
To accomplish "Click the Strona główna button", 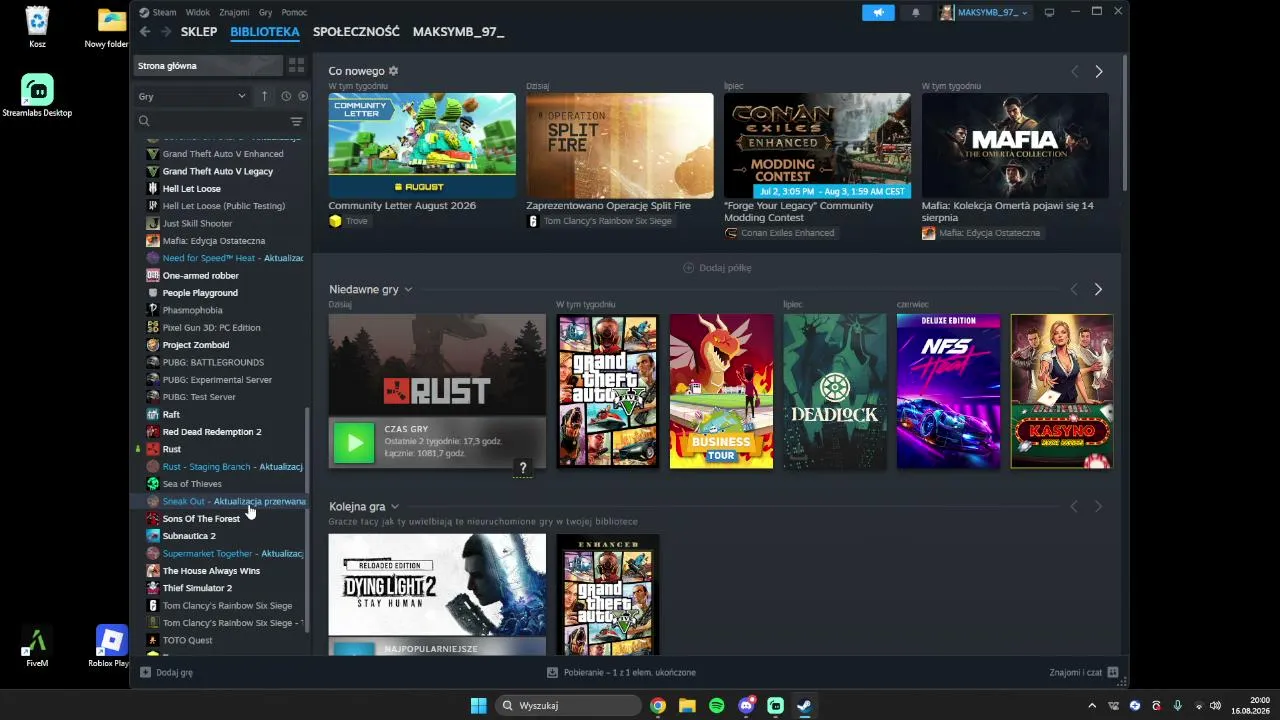I will tap(208, 66).
